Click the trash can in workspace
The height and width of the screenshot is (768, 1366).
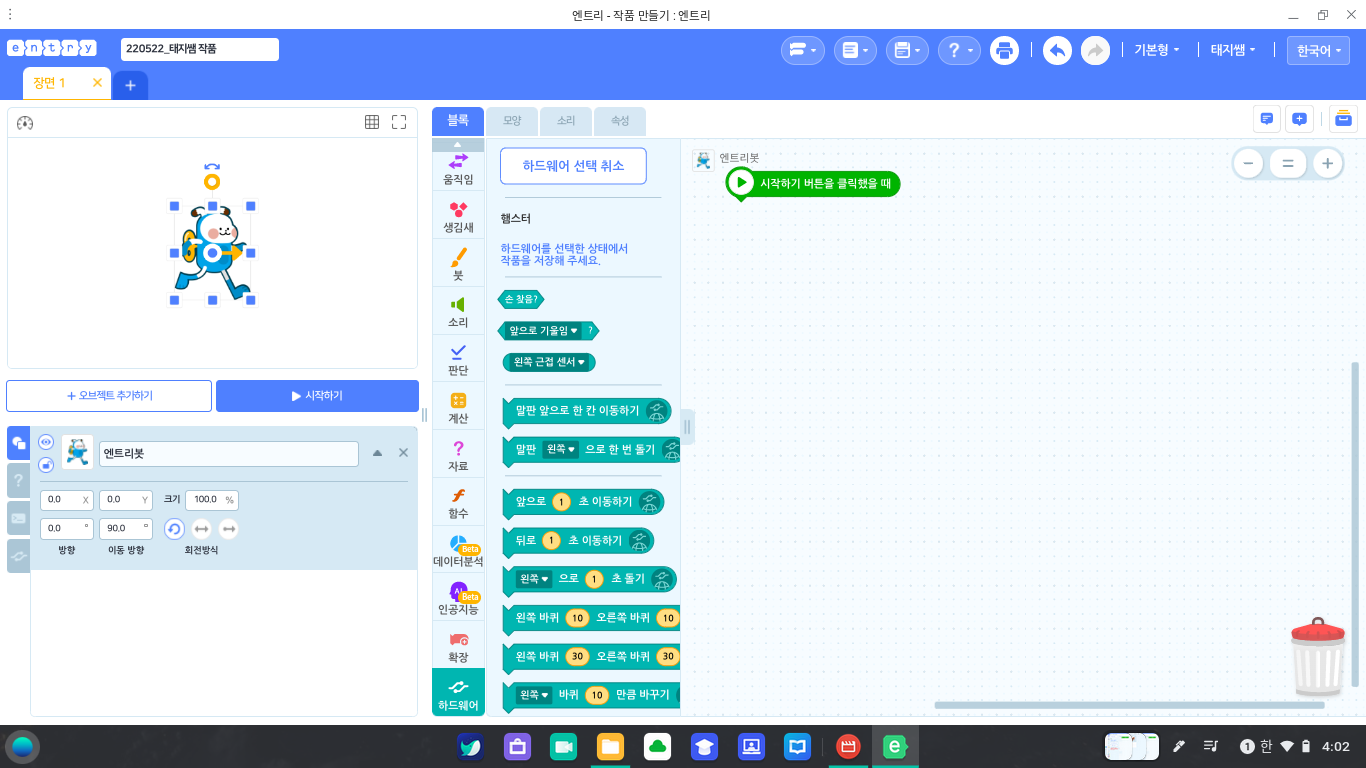click(x=1319, y=657)
